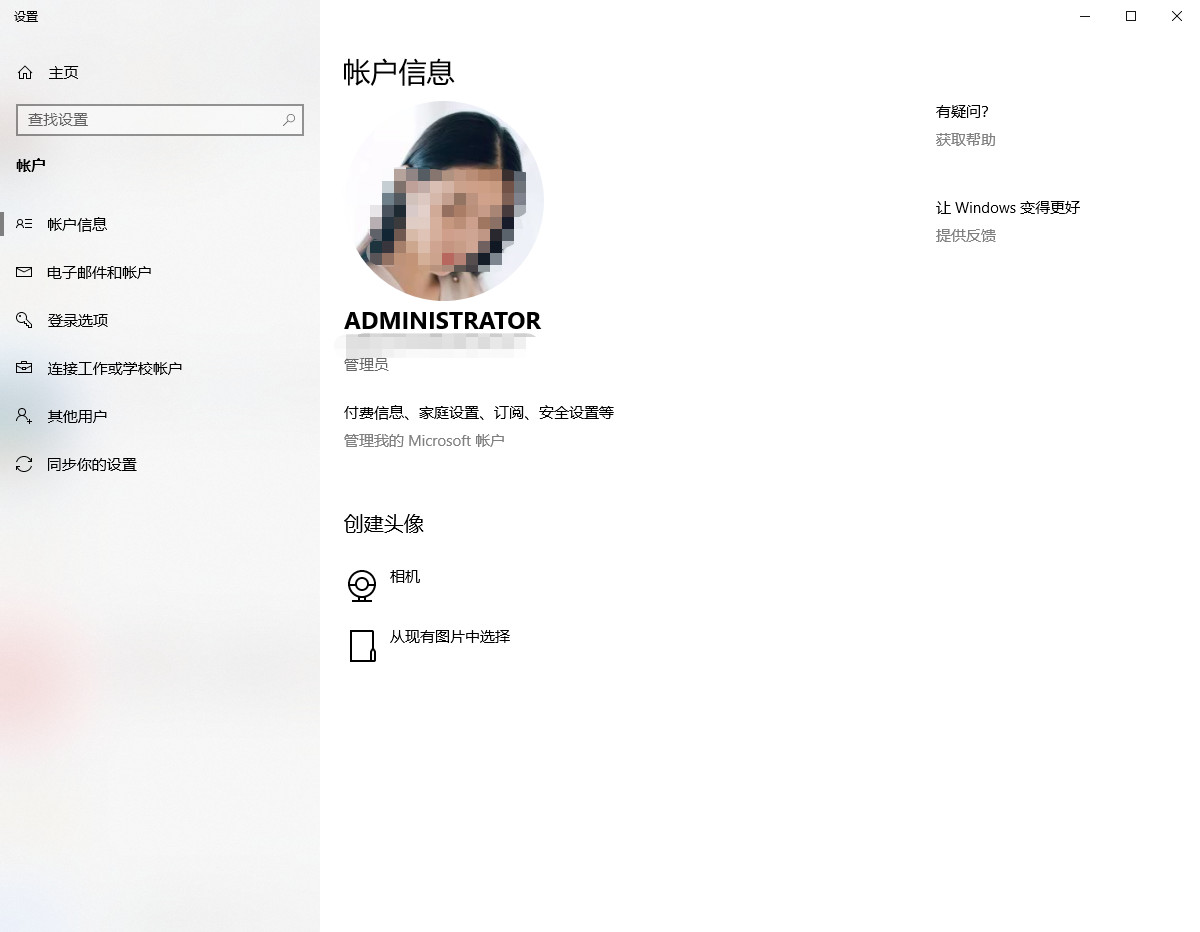
Task: Select the 同步你的设置 sync arrows icon
Action: point(24,464)
